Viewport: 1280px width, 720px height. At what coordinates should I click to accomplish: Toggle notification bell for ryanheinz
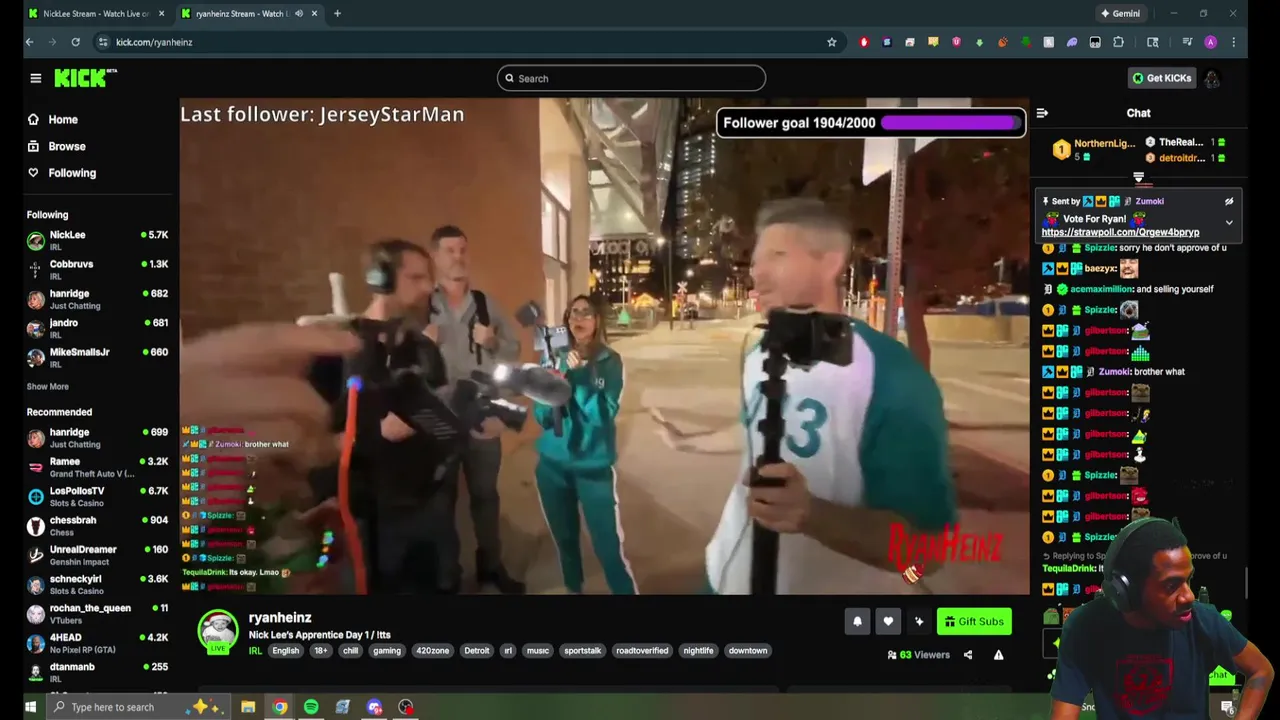[x=857, y=622]
